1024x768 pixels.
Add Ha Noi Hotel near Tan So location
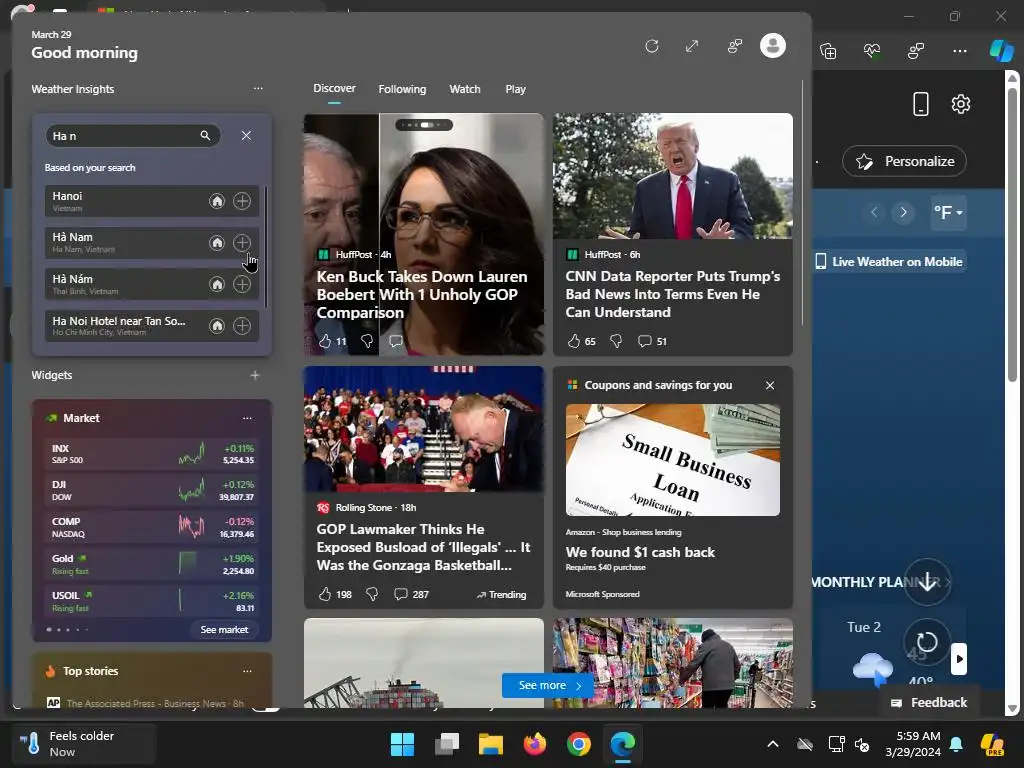(x=242, y=326)
